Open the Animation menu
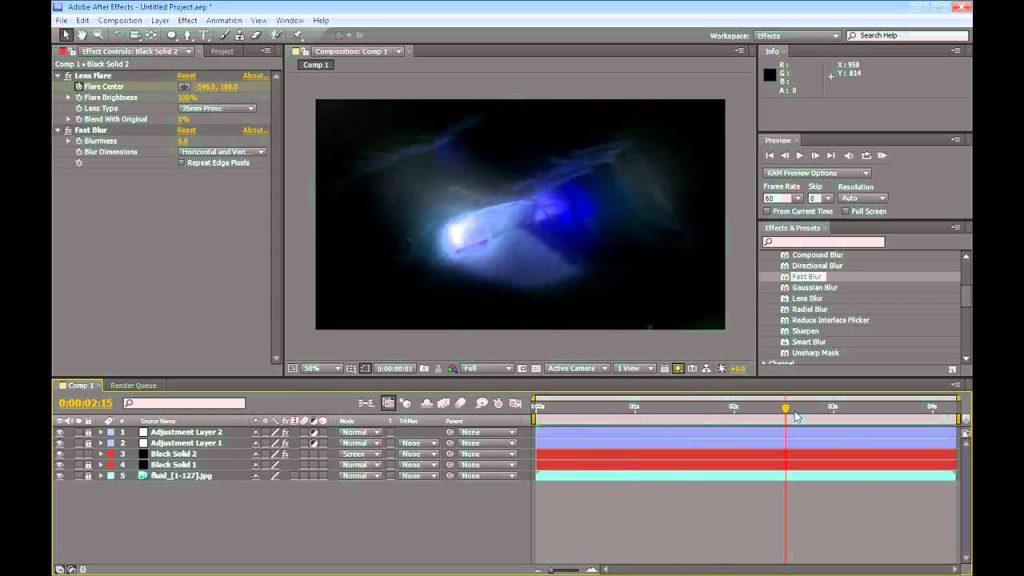Viewport: 1024px width, 576px height. point(224,21)
